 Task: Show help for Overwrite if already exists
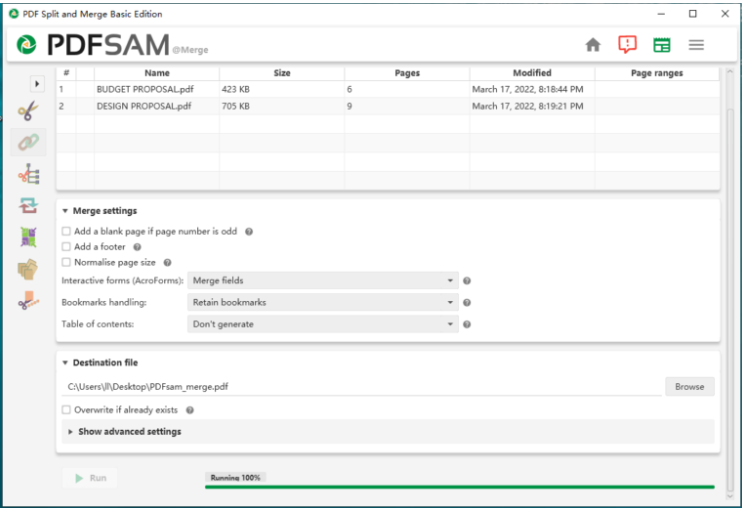(x=190, y=410)
